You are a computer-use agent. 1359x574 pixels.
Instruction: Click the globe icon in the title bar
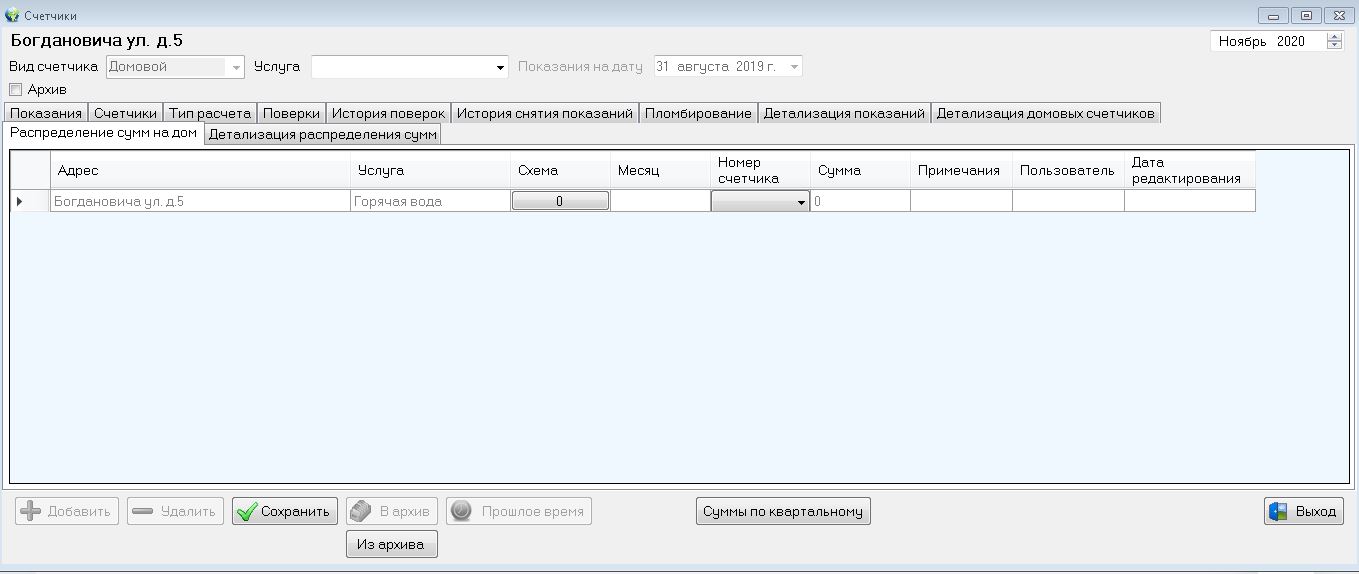pos(12,15)
